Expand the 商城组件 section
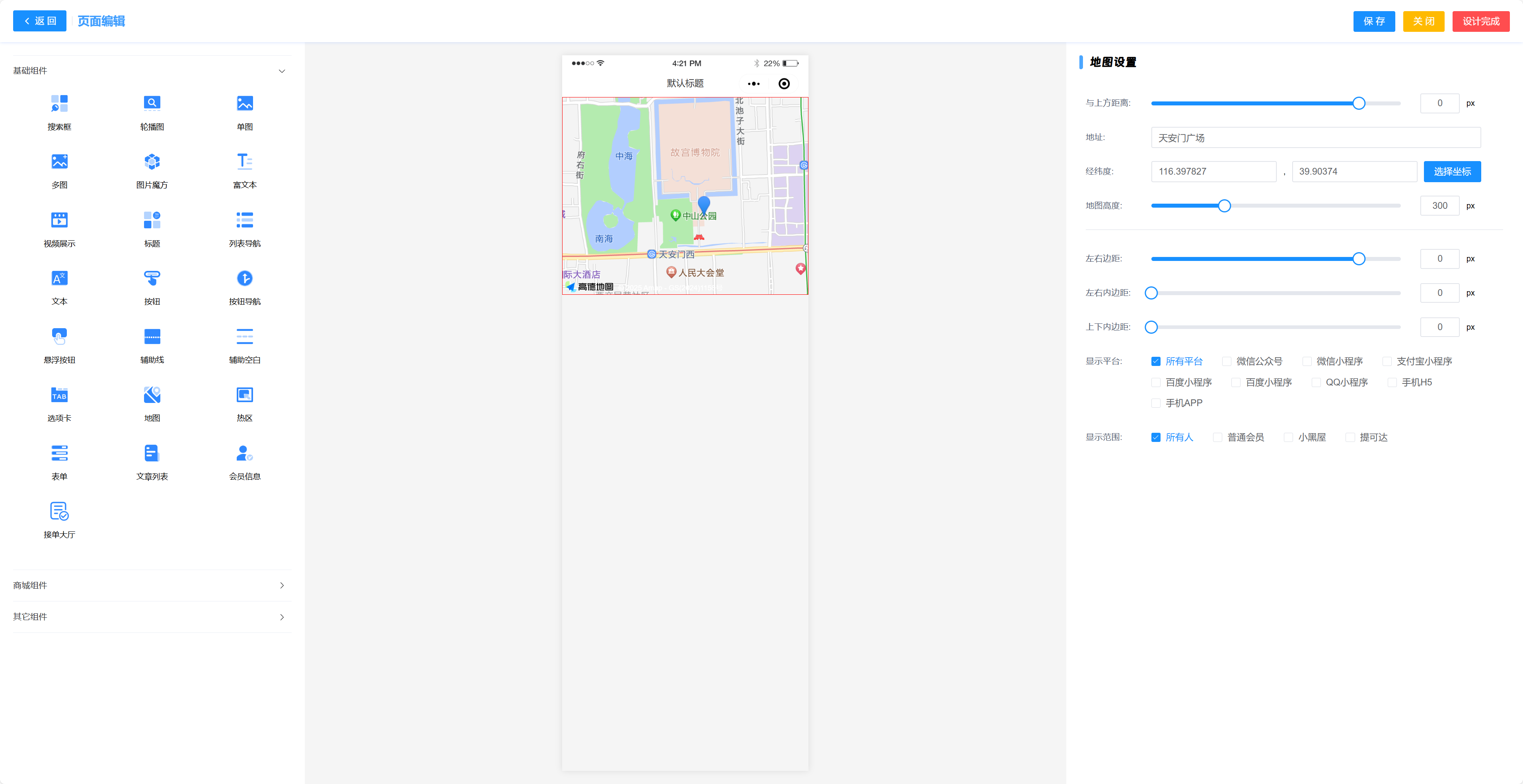This screenshot has width=1523, height=784. pos(281,586)
